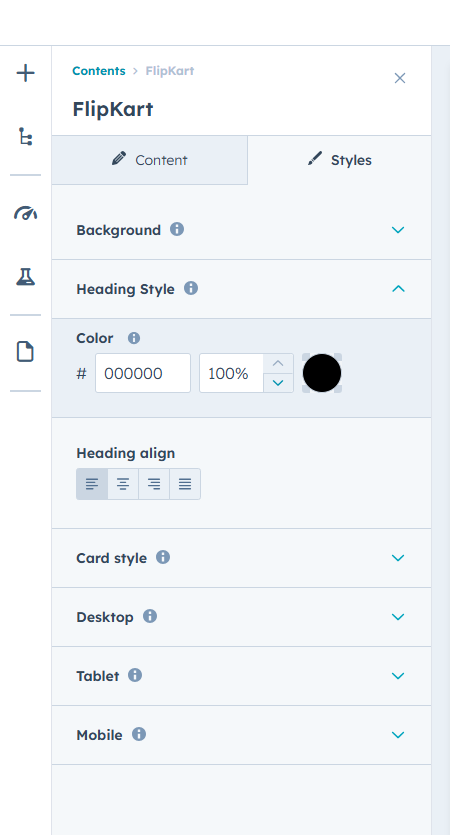Click the Heading Style info icon
This screenshot has width=450, height=835.
pyautogui.click(x=191, y=289)
